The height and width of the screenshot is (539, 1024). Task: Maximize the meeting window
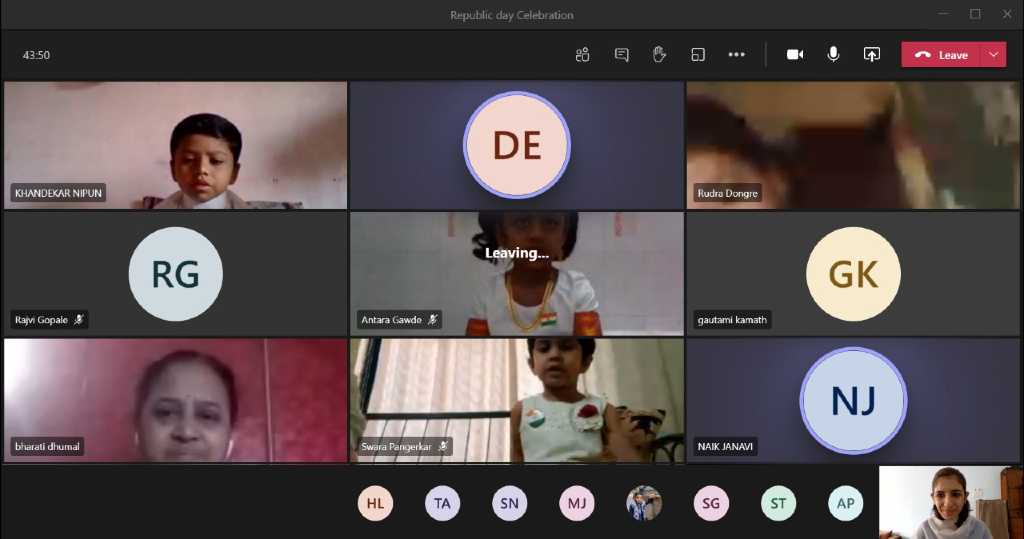[x=975, y=14]
